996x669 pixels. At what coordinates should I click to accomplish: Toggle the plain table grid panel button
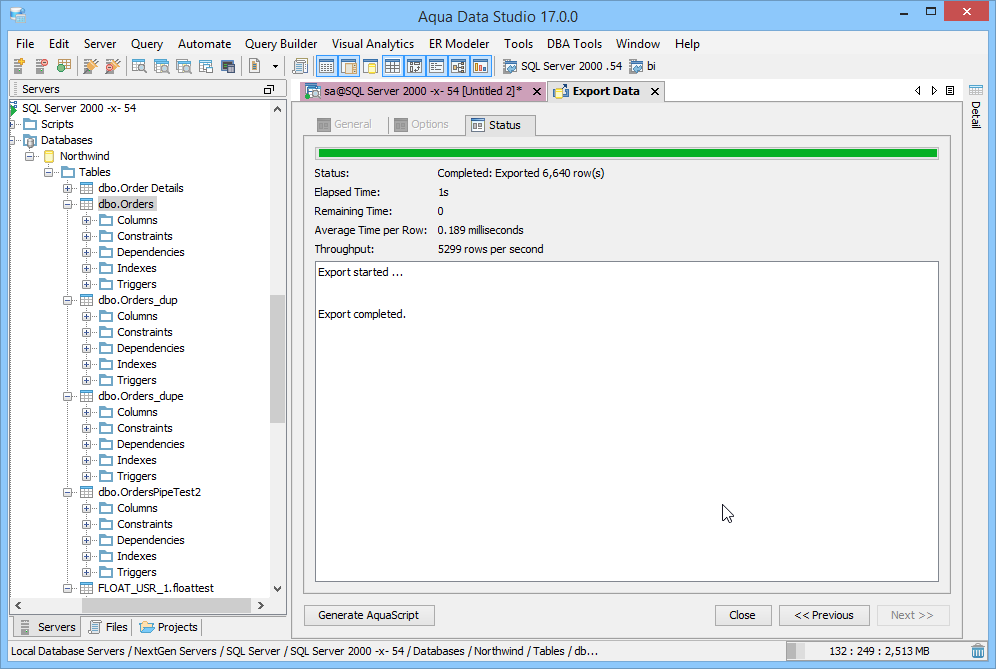coord(393,66)
